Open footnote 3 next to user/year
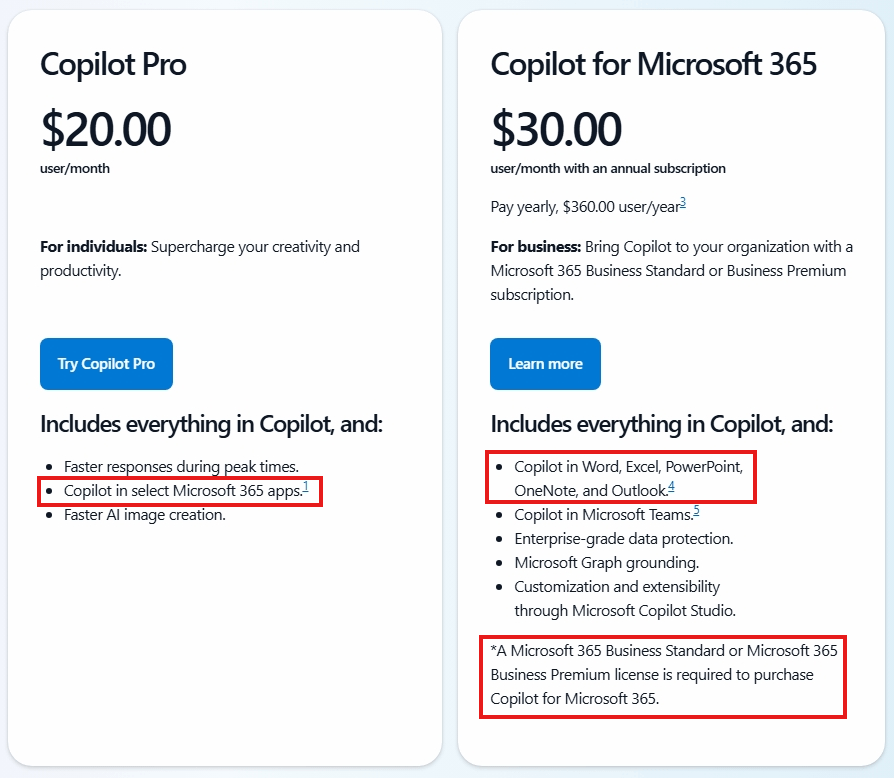Screen dimensions: 894x778 point(683,203)
